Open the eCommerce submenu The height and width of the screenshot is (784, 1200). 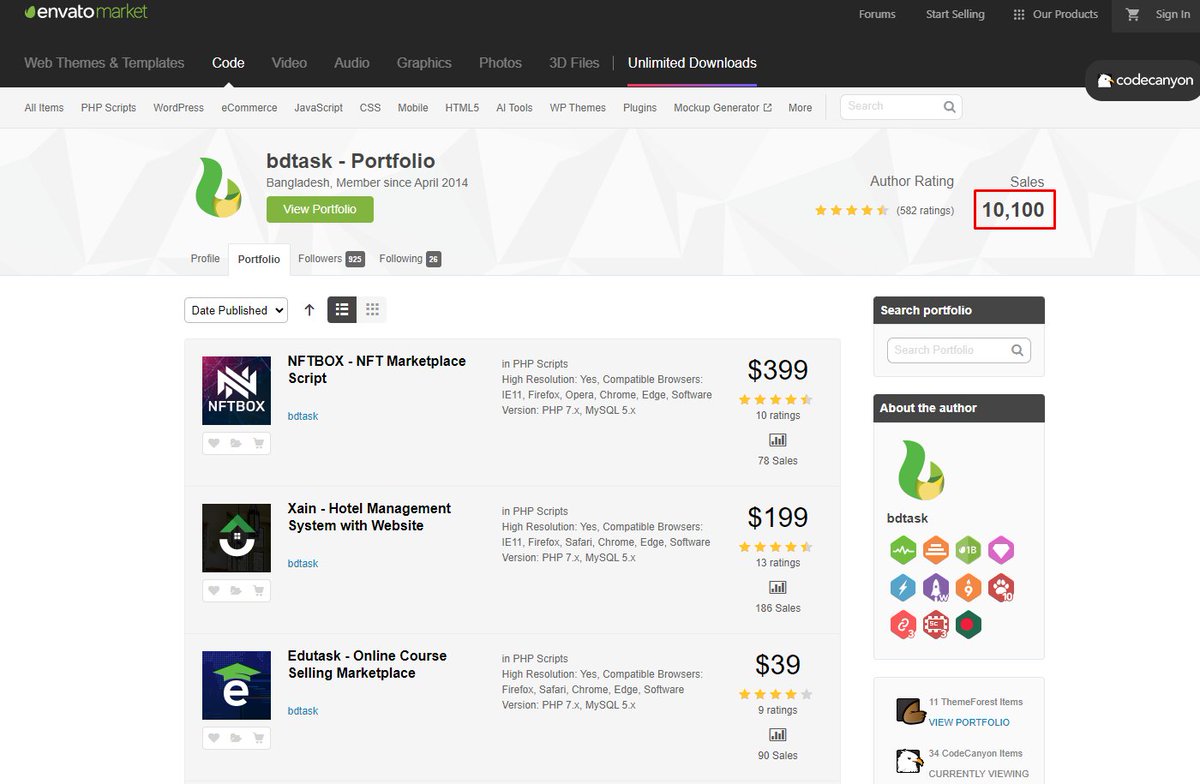(249, 107)
